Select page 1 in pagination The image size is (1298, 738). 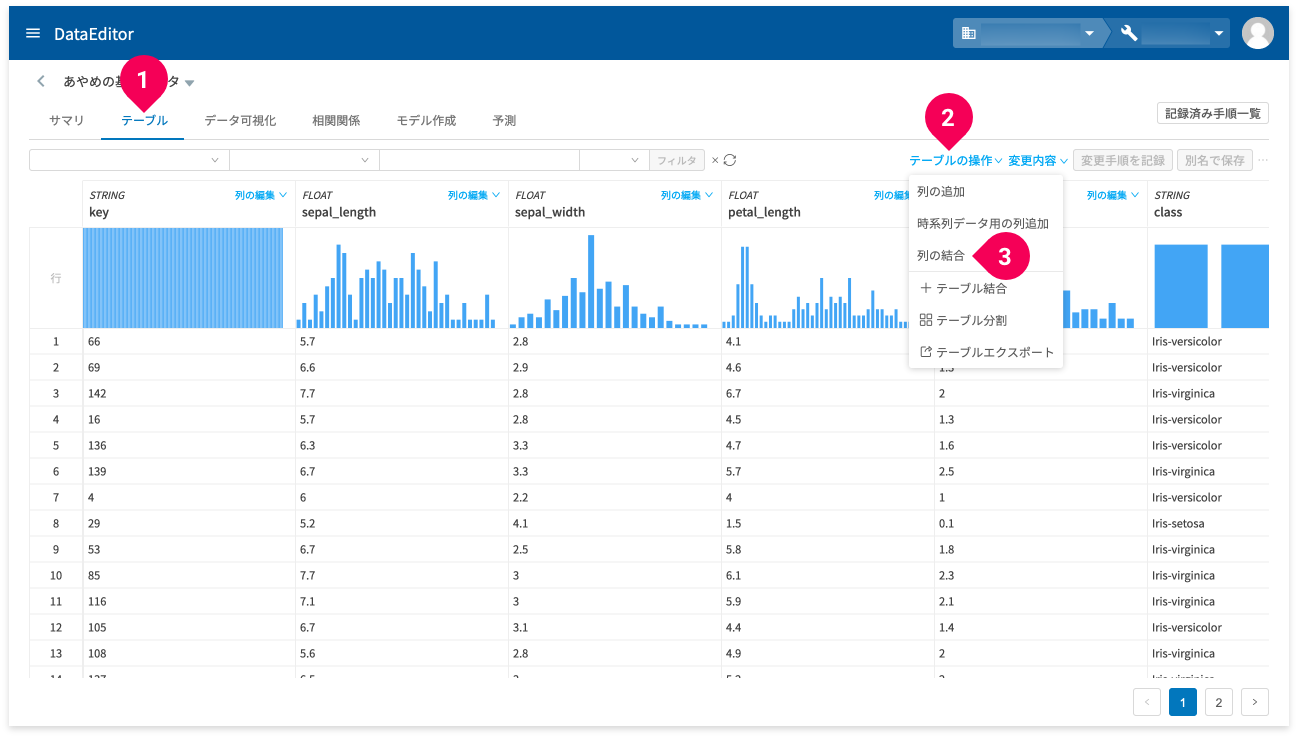pyautogui.click(x=1183, y=702)
